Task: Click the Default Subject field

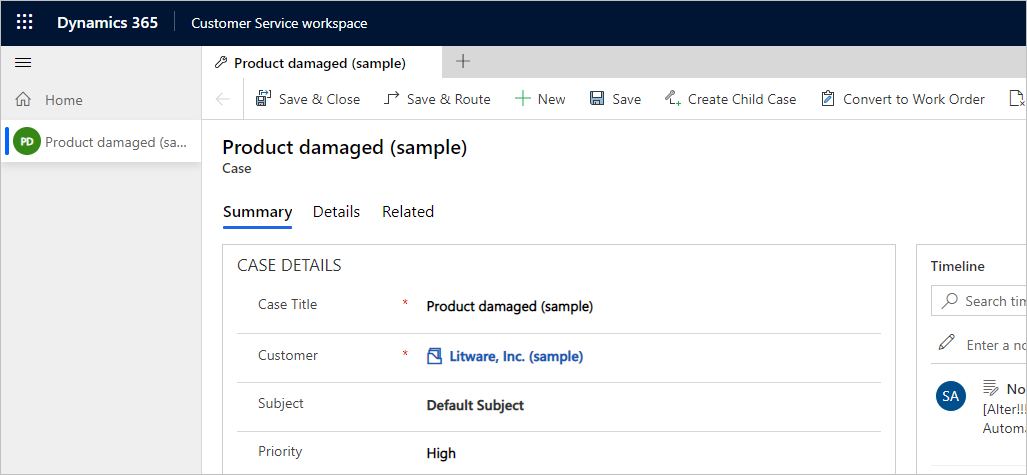Action: [x=476, y=405]
